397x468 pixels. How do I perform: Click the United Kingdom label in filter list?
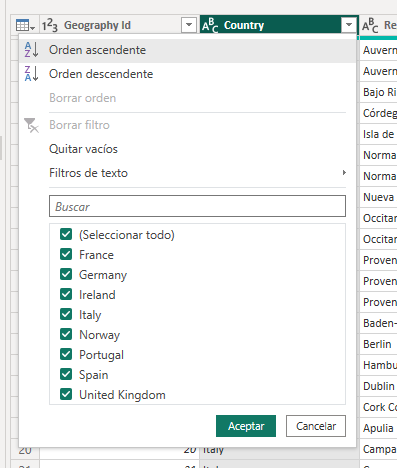122,395
